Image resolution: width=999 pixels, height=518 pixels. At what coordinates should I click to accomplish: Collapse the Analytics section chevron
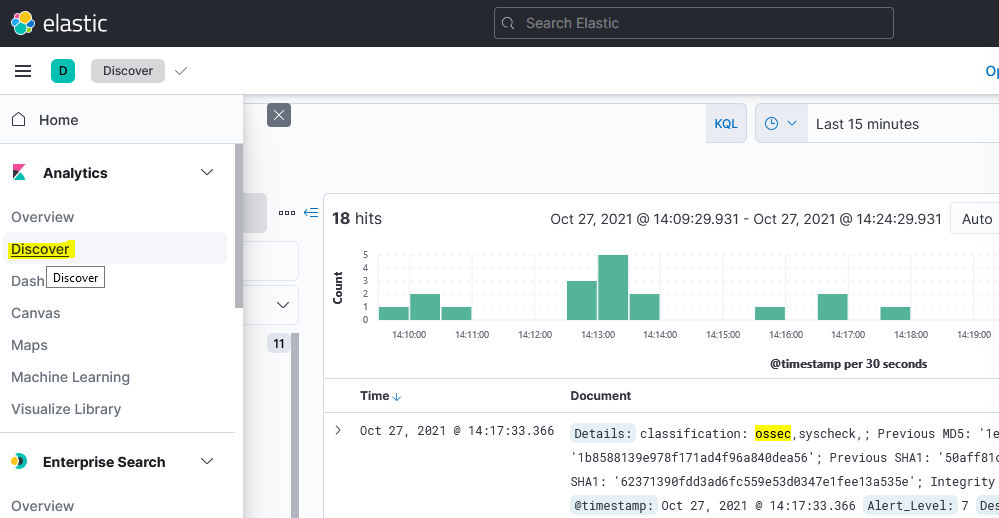click(207, 172)
